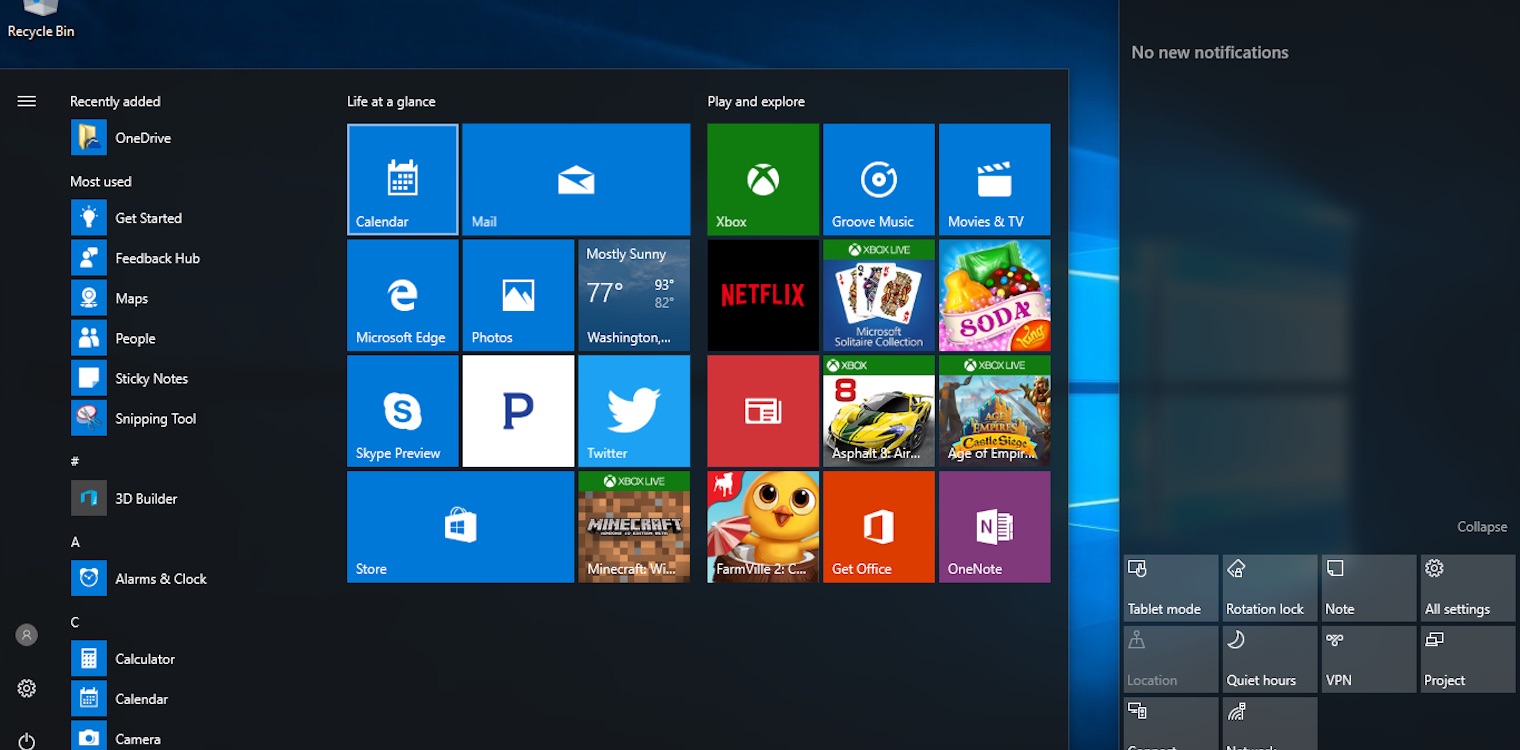This screenshot has height=750, width=1520.
Task: Jump via the # letter header
Action: (x=75, y=461)
